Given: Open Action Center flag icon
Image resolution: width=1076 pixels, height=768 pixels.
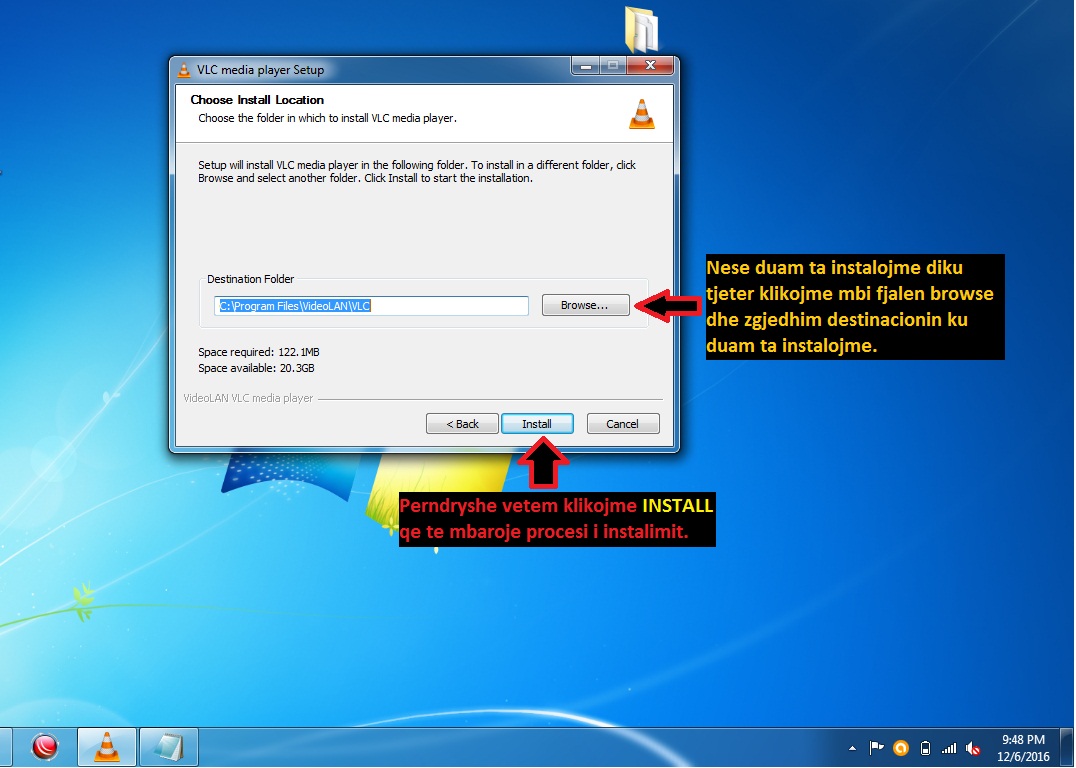Looking at the screenshot, I should point(877,748).
